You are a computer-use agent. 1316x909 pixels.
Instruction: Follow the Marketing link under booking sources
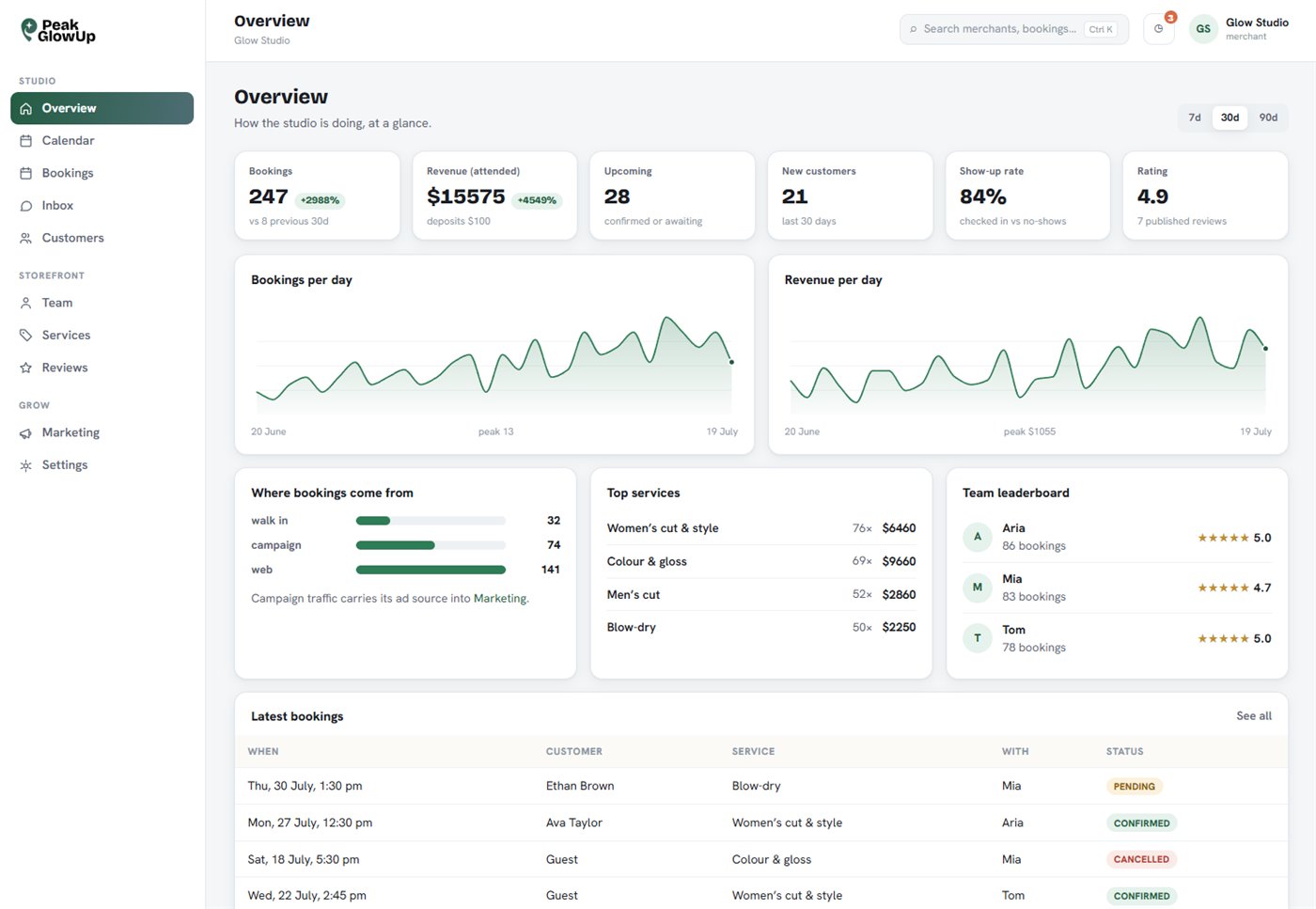pos(500,599)
